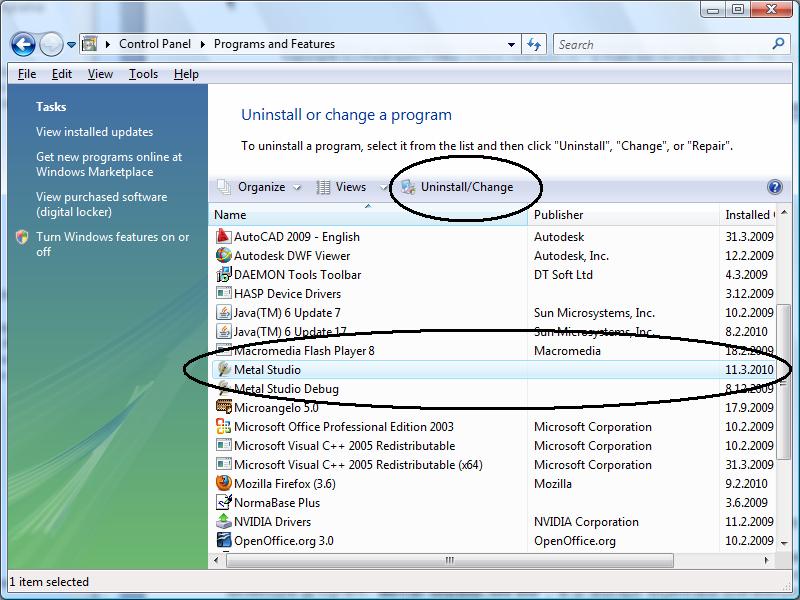Open the address bar history dropdown
This screenshot has height=600, width=800.
click(511, 45)
